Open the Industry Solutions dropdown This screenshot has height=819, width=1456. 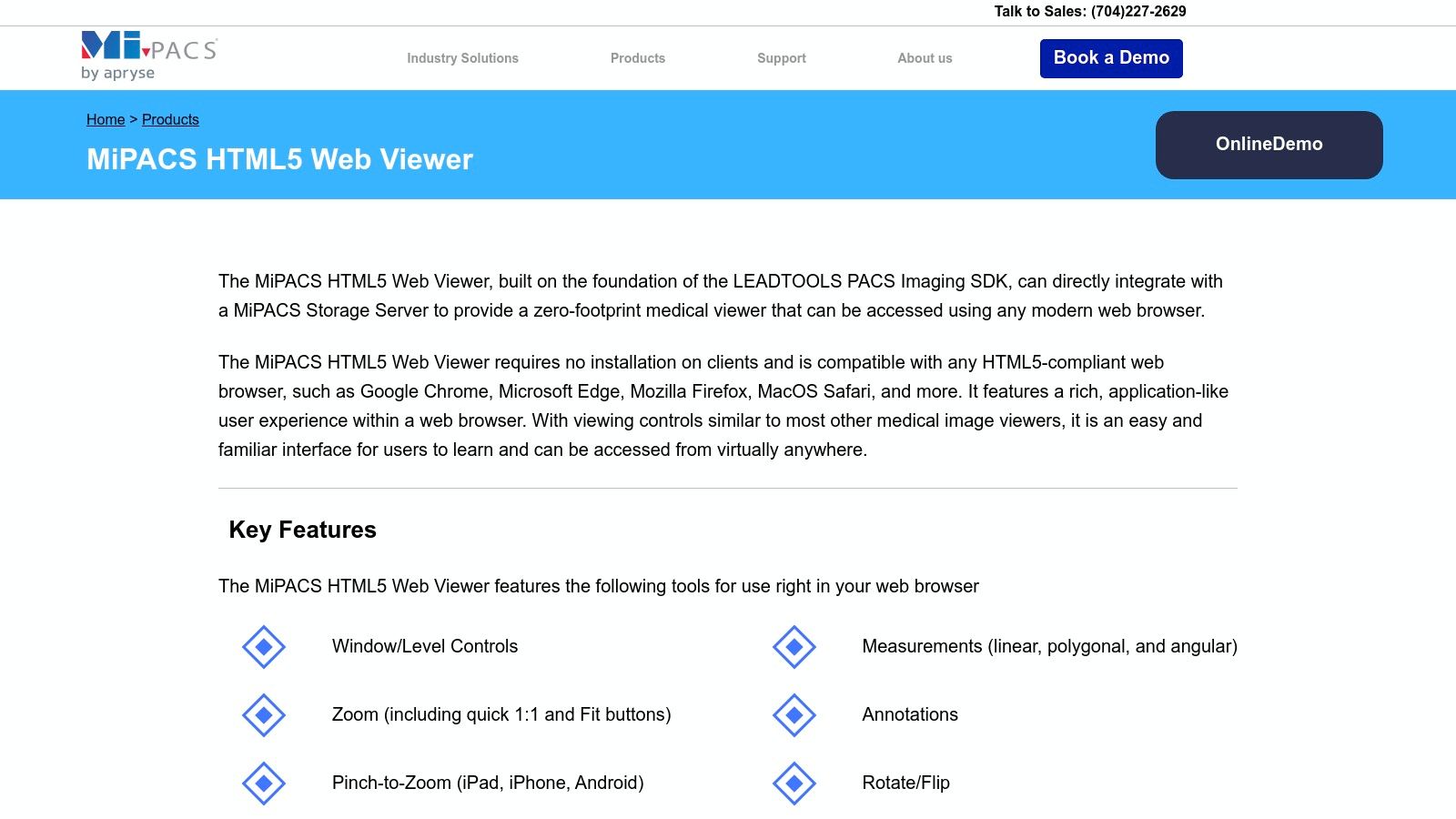tap(462, 57)
